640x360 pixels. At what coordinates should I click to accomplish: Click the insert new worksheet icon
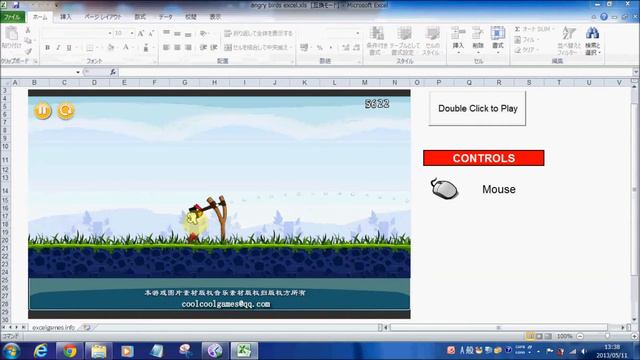(87, 327)
